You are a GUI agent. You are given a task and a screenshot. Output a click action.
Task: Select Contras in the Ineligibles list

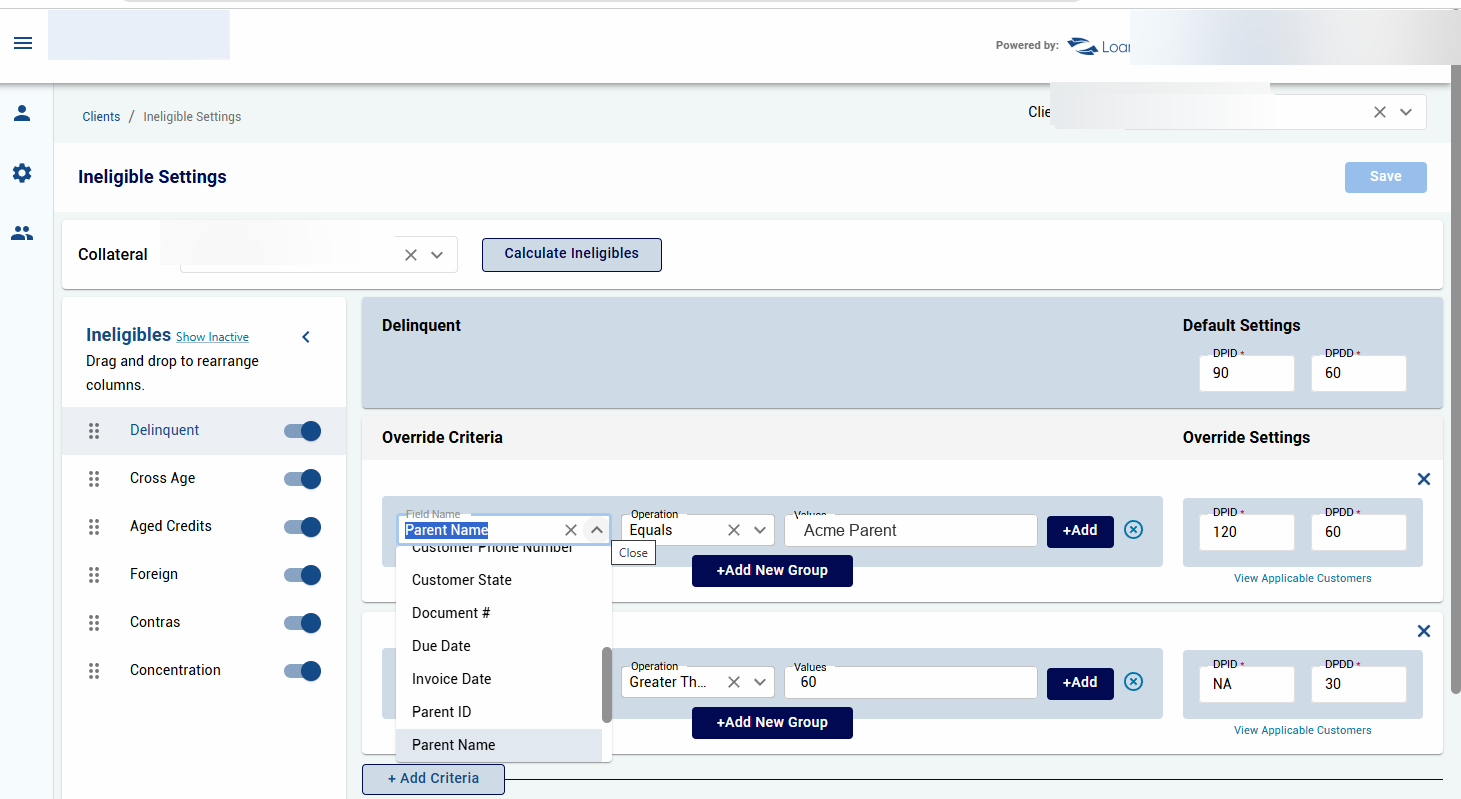pyautogui.click(x=155, y=622)
